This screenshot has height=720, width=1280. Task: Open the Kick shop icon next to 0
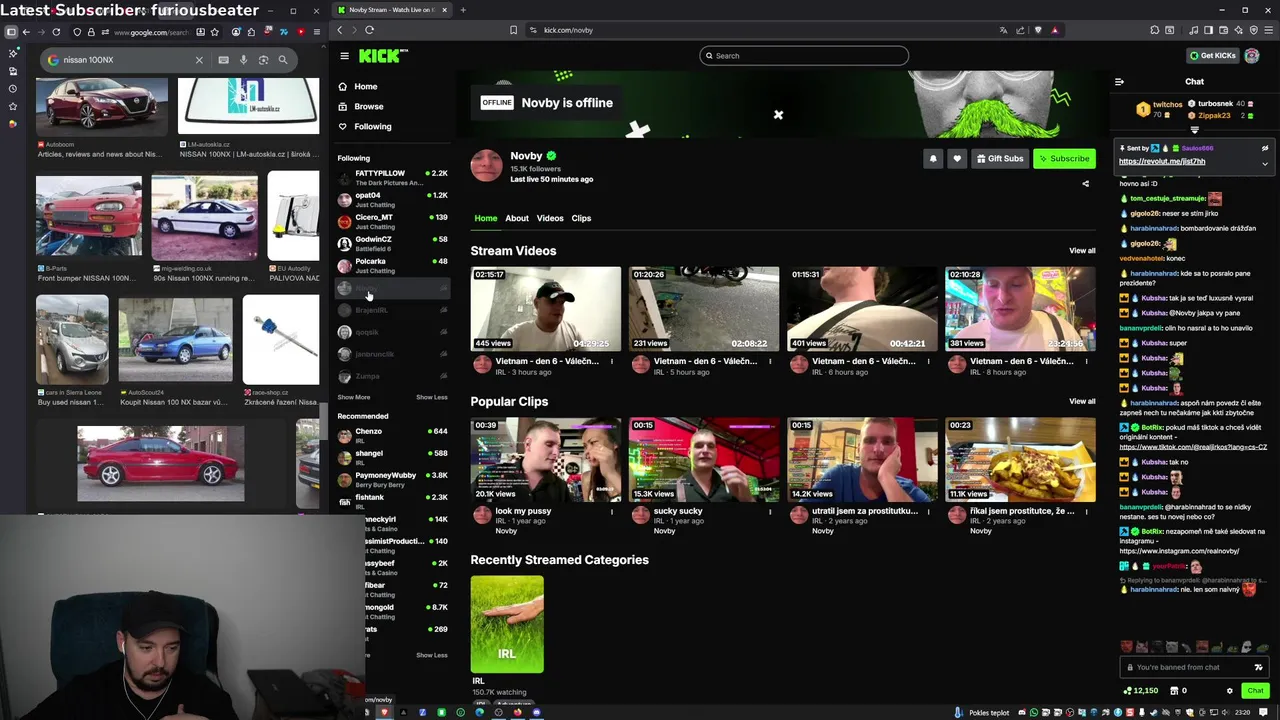[x=1173, y=690]
